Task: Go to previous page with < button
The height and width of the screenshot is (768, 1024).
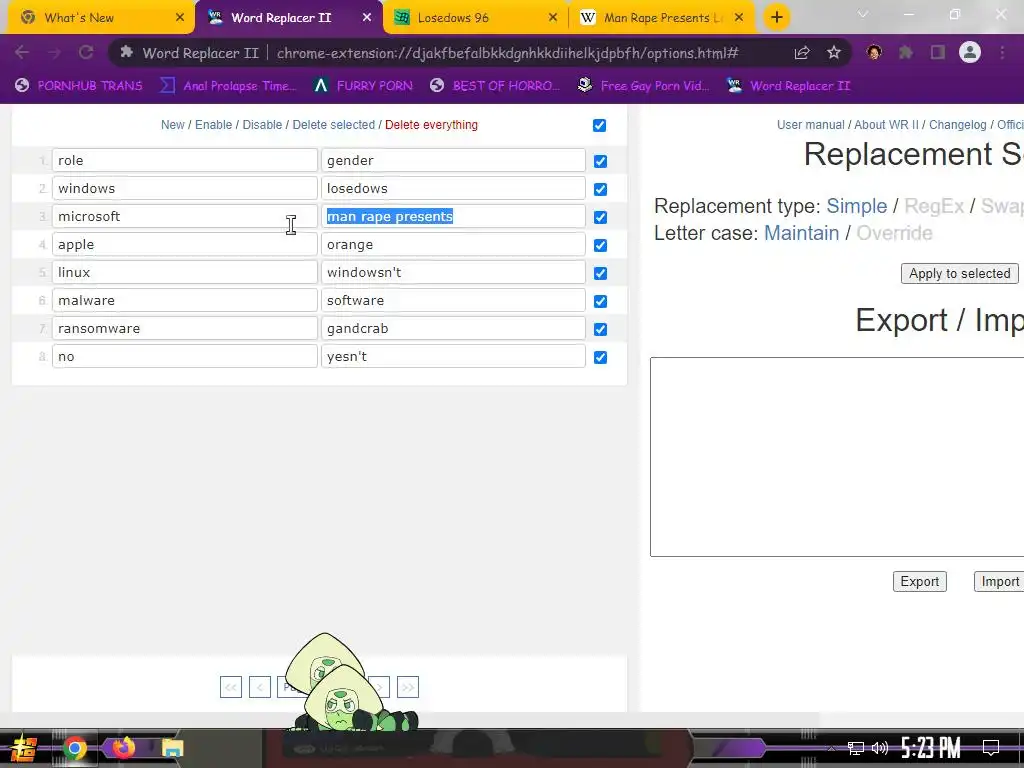Action: pyautogui.click(x=260, y=687)
